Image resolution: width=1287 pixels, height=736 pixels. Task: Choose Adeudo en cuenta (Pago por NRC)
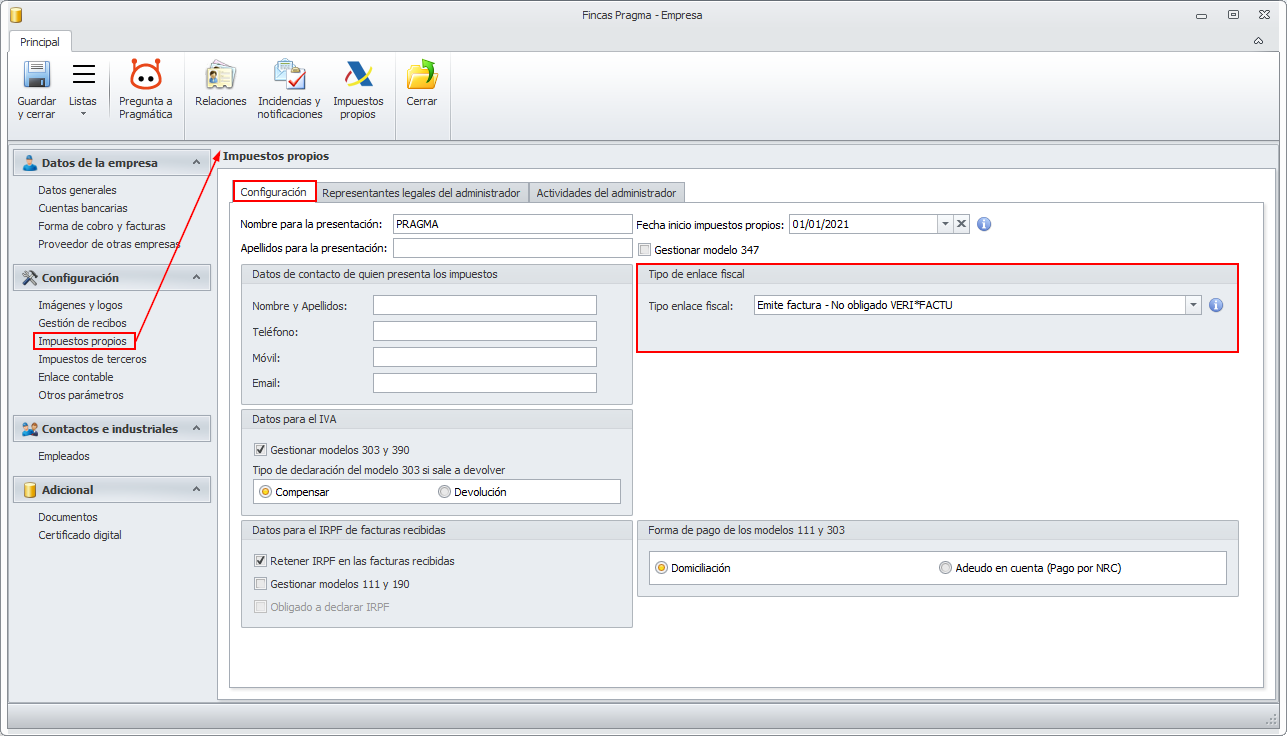click(x=945, y=568)
